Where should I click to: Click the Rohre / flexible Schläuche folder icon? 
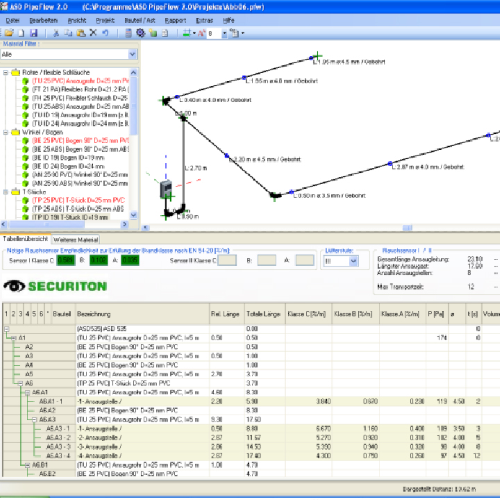click(x=16, y=72)
